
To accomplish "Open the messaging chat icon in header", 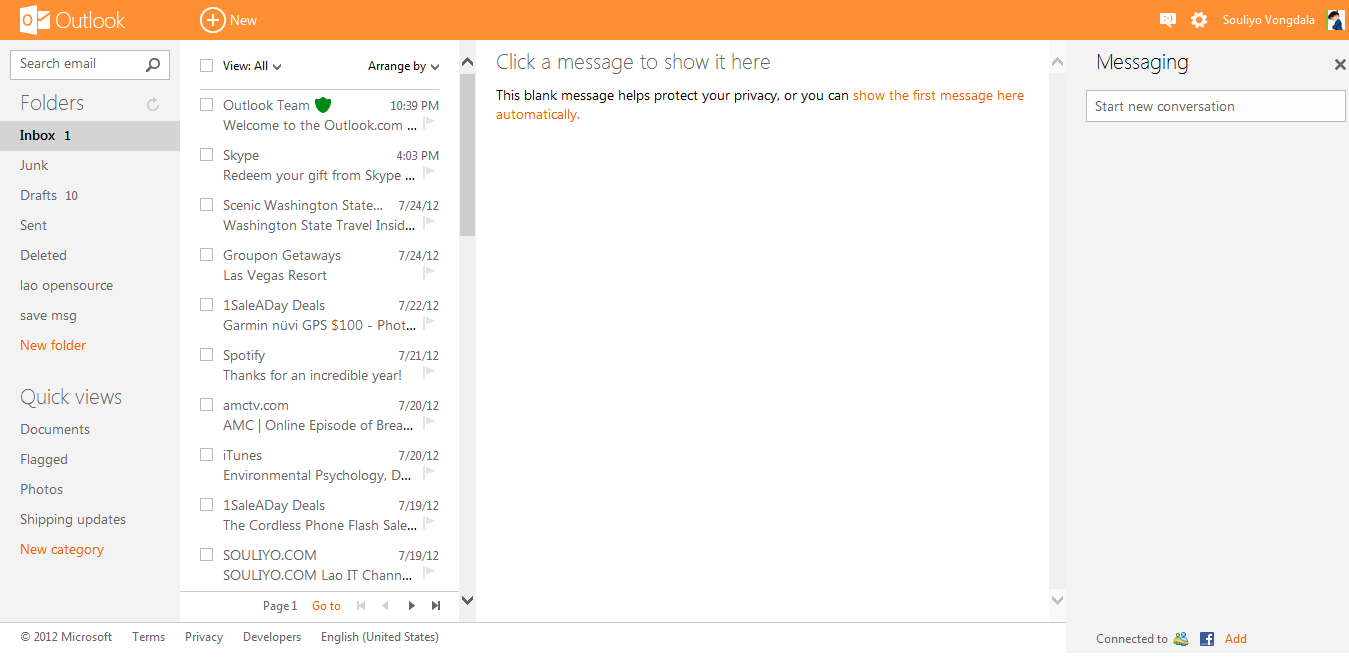I will pos(1167,20).
